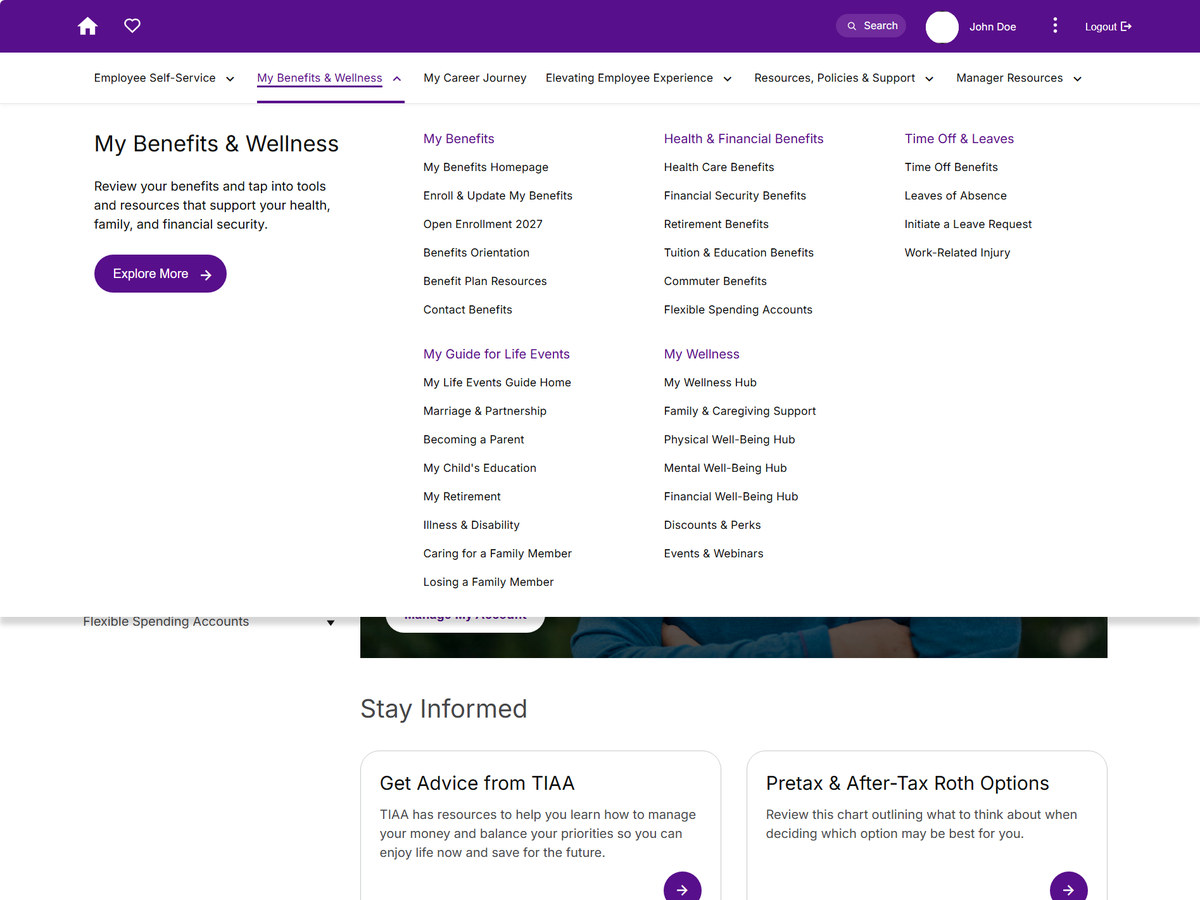Screen dimensions: 1200x900
Task: Select Elevating Employee Experience menu label
Action: 629,78
